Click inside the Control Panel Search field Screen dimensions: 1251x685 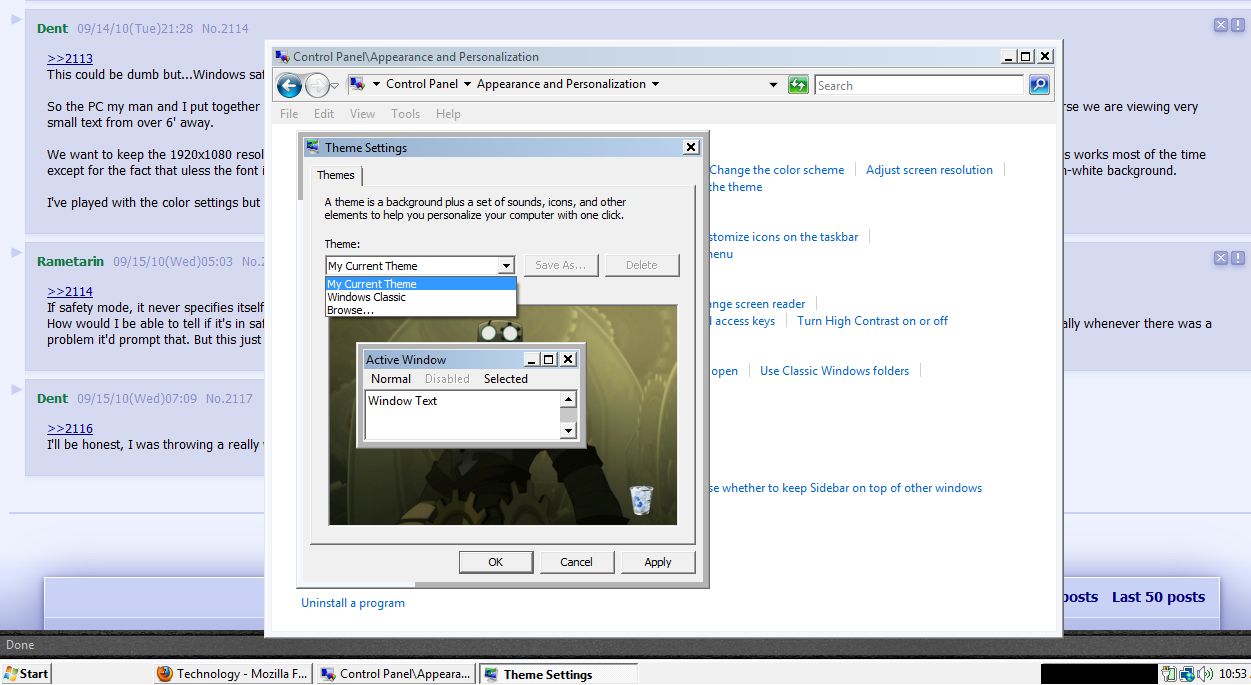coord(918,86)
